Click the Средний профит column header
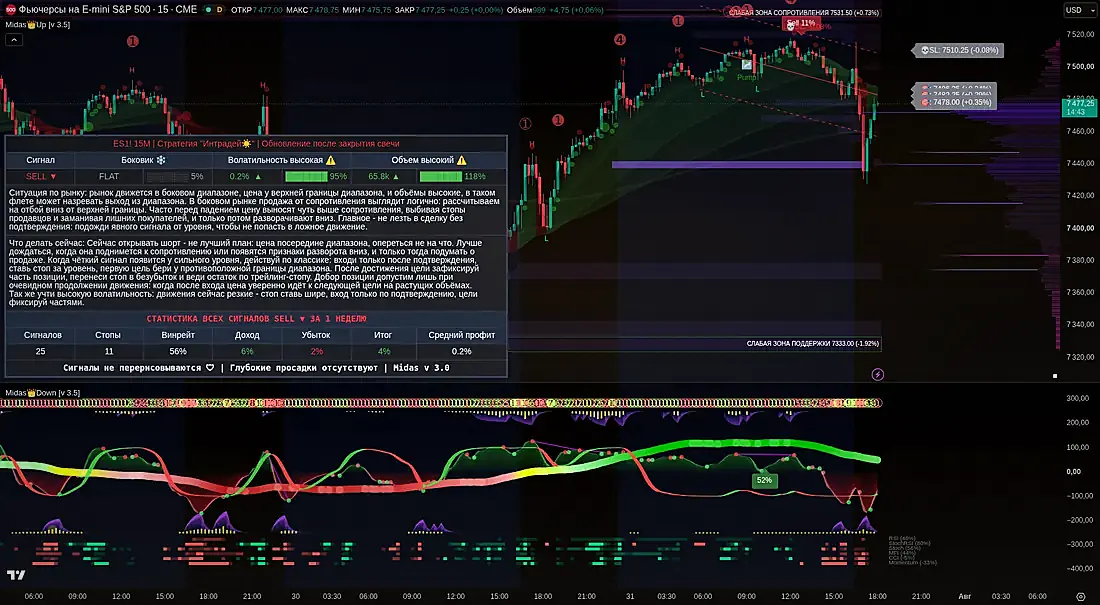1100x605 pixels. [462, 335]
